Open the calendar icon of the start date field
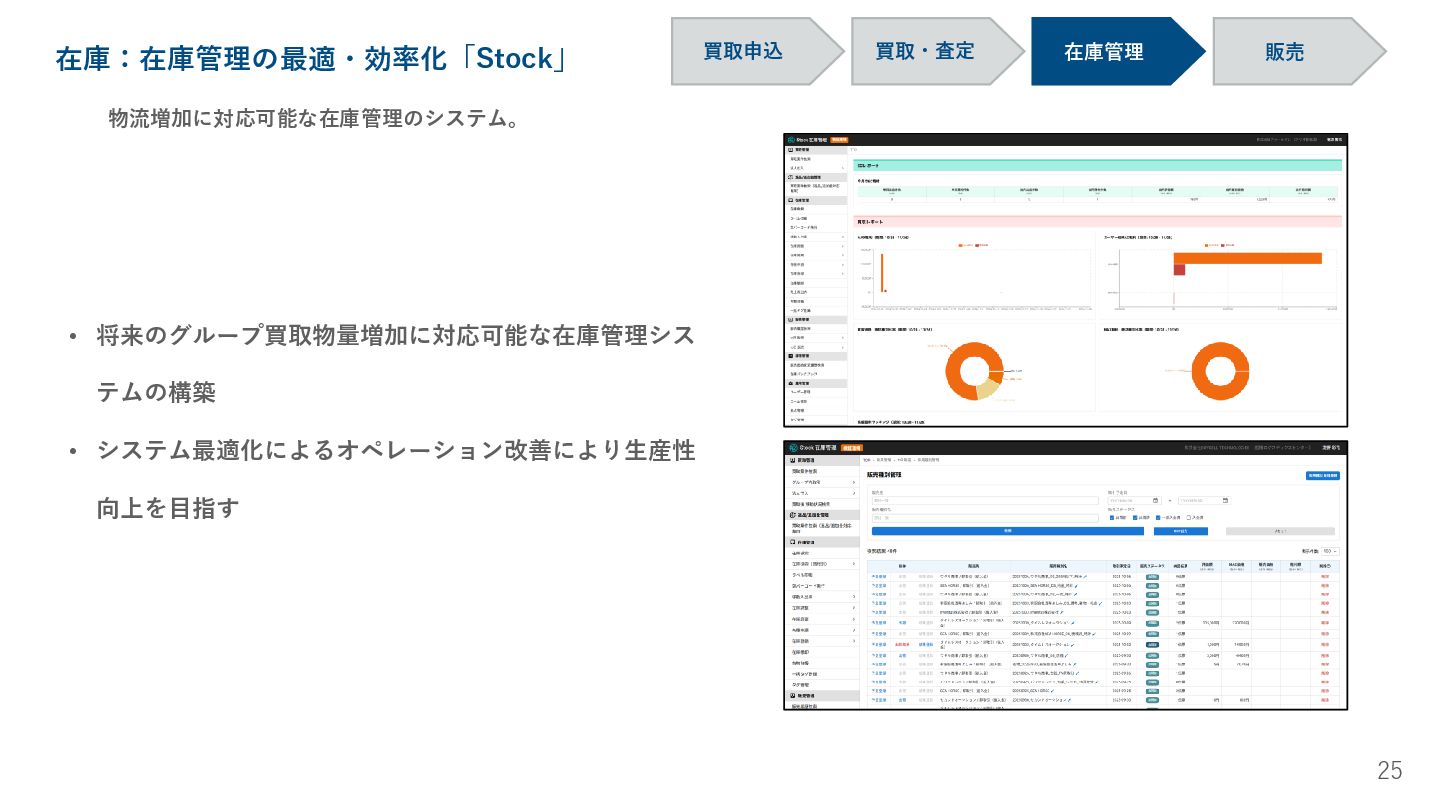The width and height of the screenshot is (1440, 810). [x=1155, y=500]
